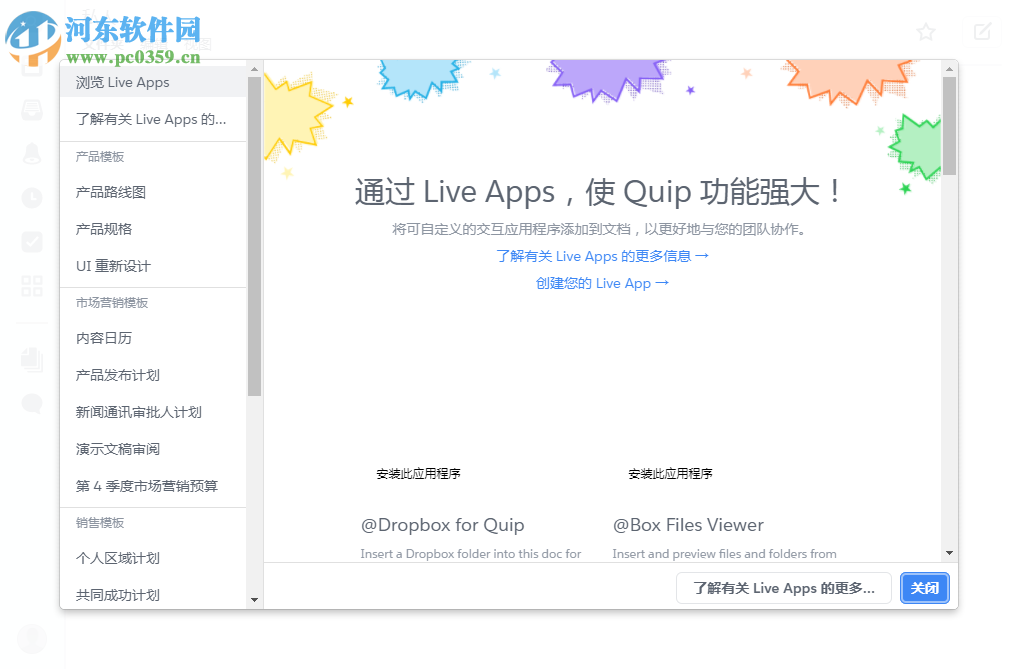The width and height of the screenshot is (1018, 669).
Task: Toggle the favorite star for this document
Action: click(x=925, y=31)
